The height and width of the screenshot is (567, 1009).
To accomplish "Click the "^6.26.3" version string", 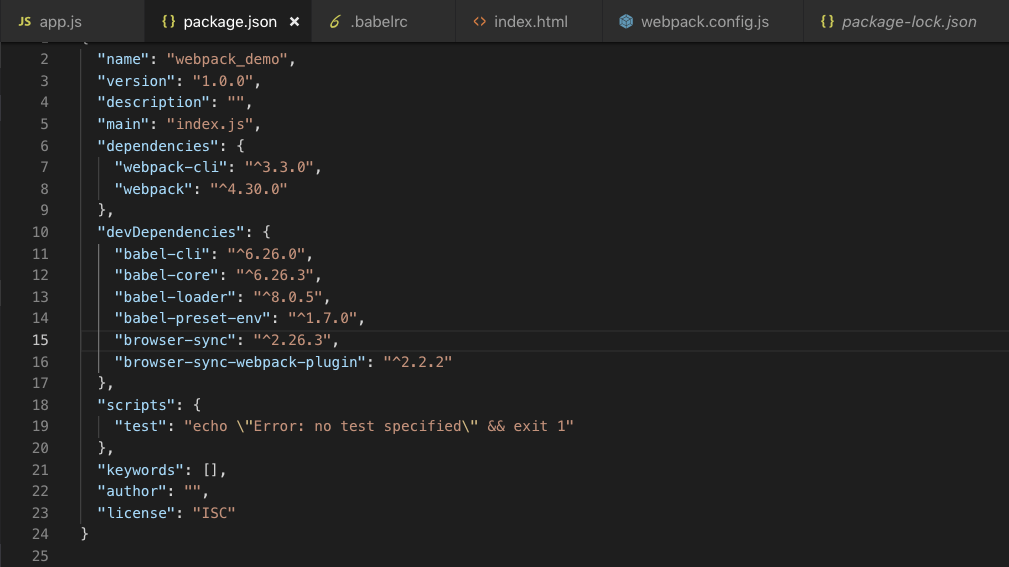I will [x=274, y=275].
